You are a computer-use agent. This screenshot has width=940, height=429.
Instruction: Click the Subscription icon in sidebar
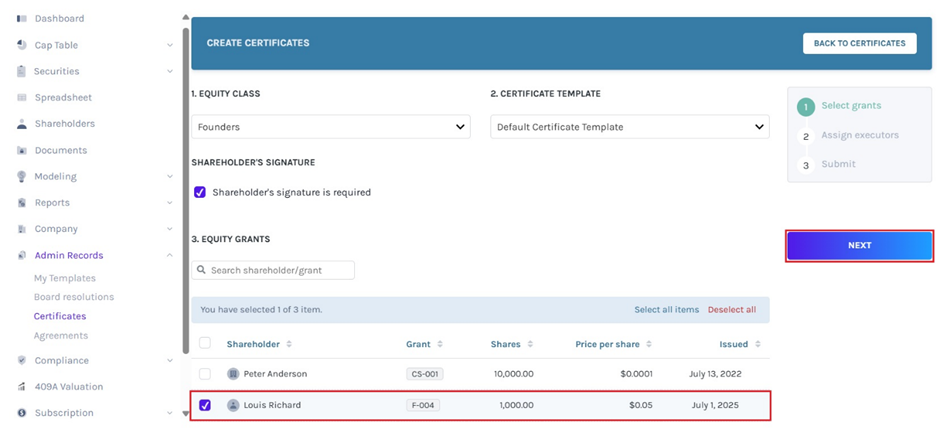click(x=22, y=412)
